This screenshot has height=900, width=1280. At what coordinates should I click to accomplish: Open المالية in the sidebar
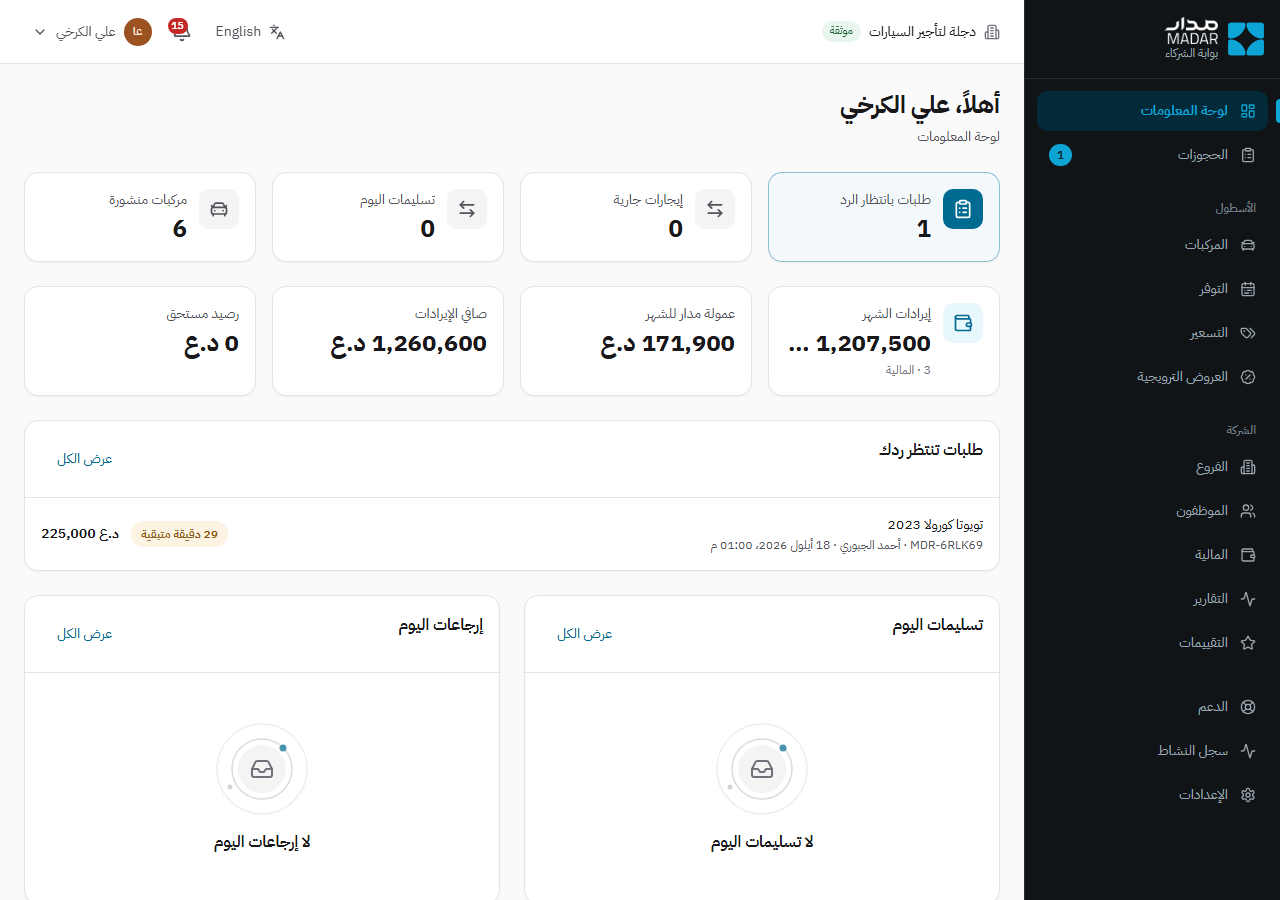1152,555
